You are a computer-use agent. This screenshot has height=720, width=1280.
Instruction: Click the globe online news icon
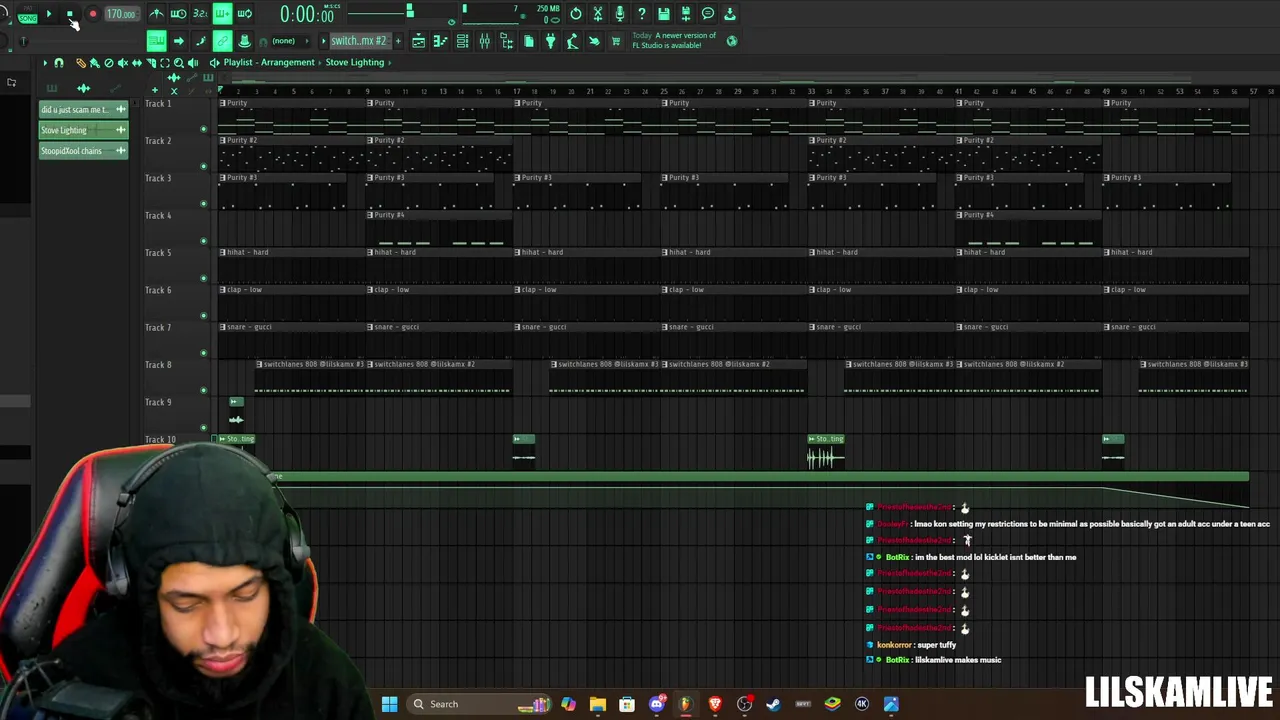732,41
